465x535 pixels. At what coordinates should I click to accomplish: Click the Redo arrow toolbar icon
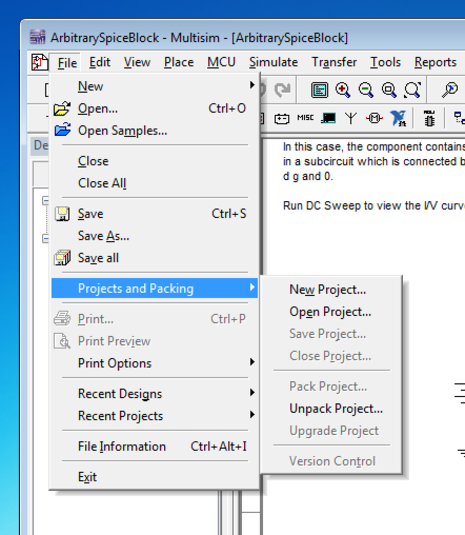click(x=282, y=90)
